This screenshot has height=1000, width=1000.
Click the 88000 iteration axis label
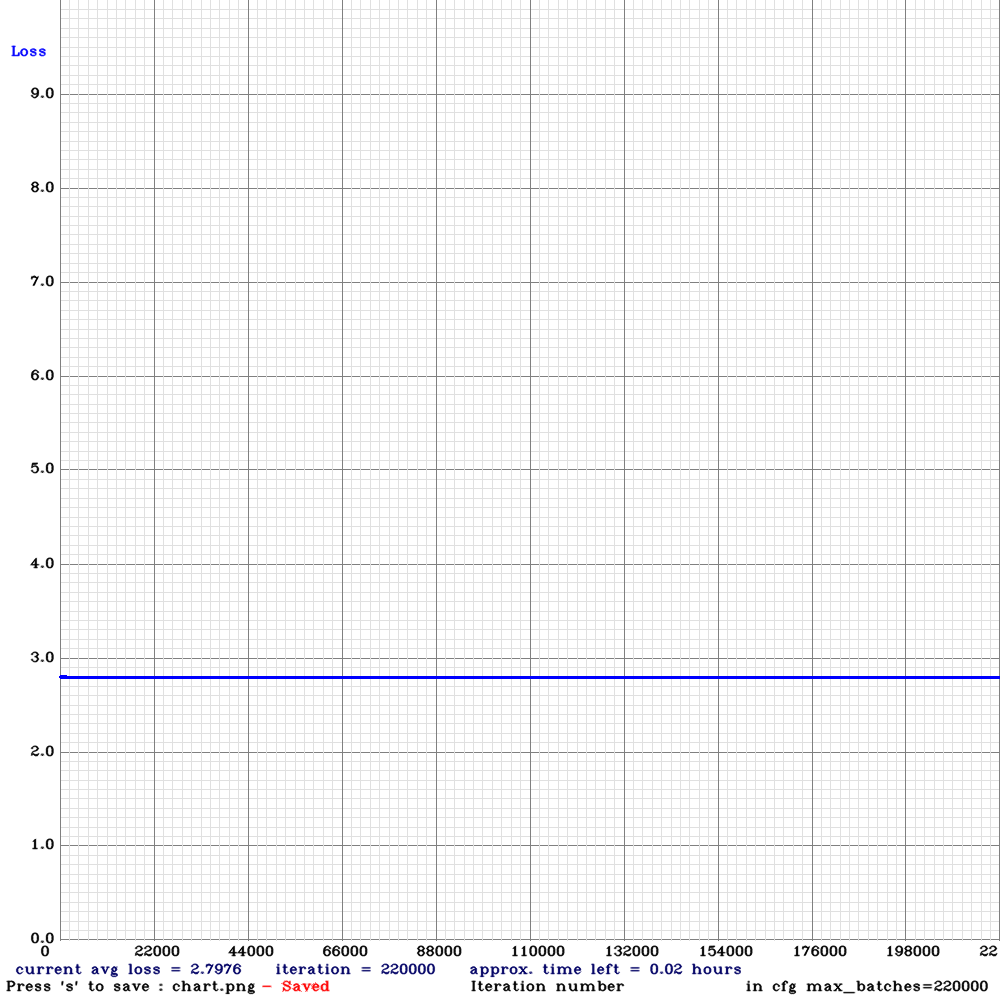(439, 952)
